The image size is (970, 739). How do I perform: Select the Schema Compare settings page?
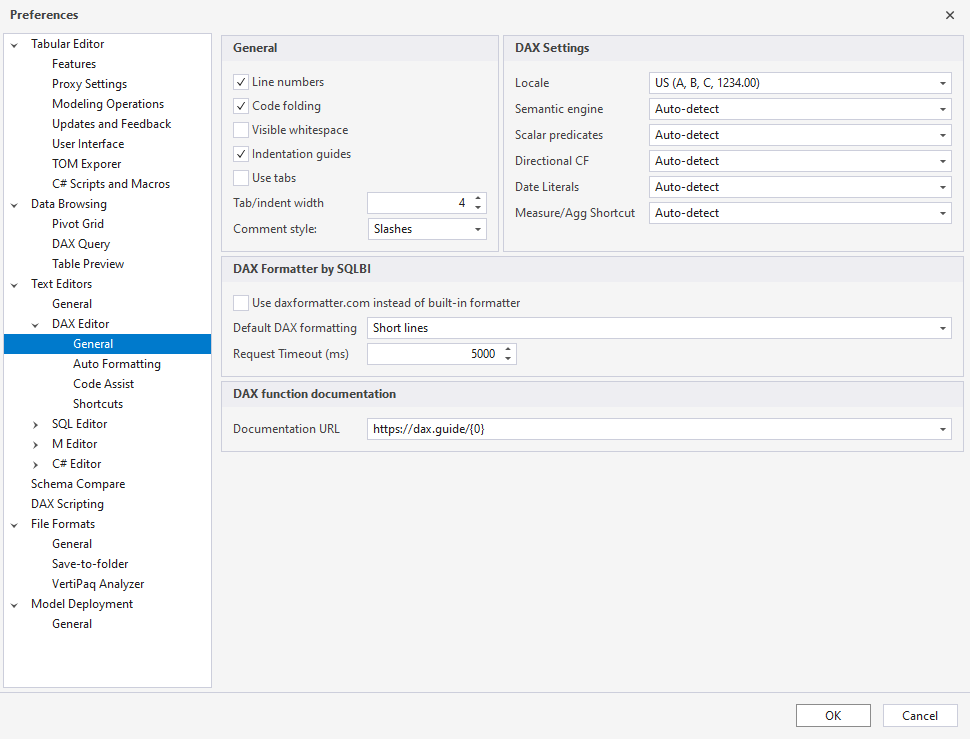point(78,483)
